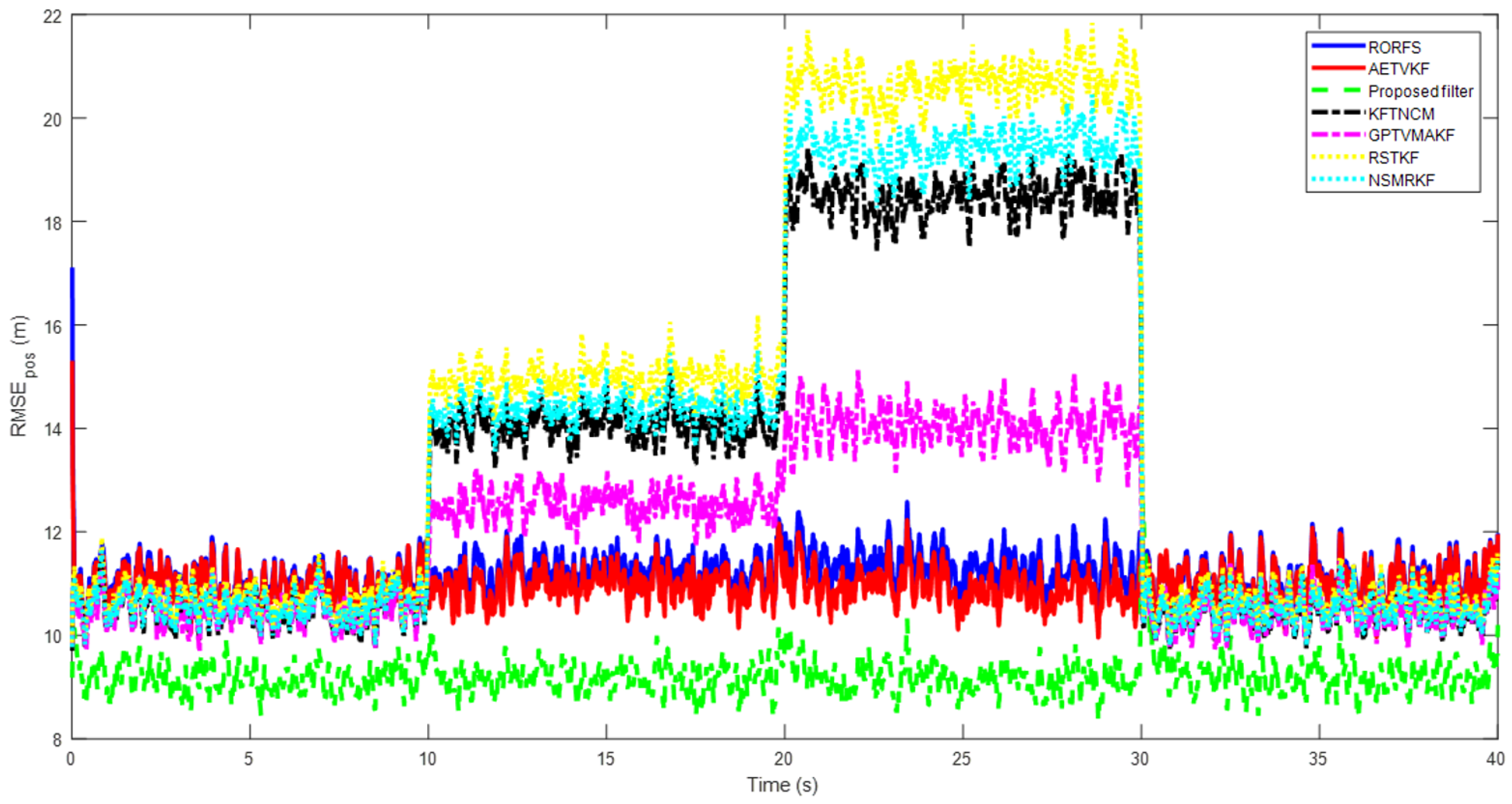Click the x-axis tick label 20

pyautogui.click(x=783, y=759)
